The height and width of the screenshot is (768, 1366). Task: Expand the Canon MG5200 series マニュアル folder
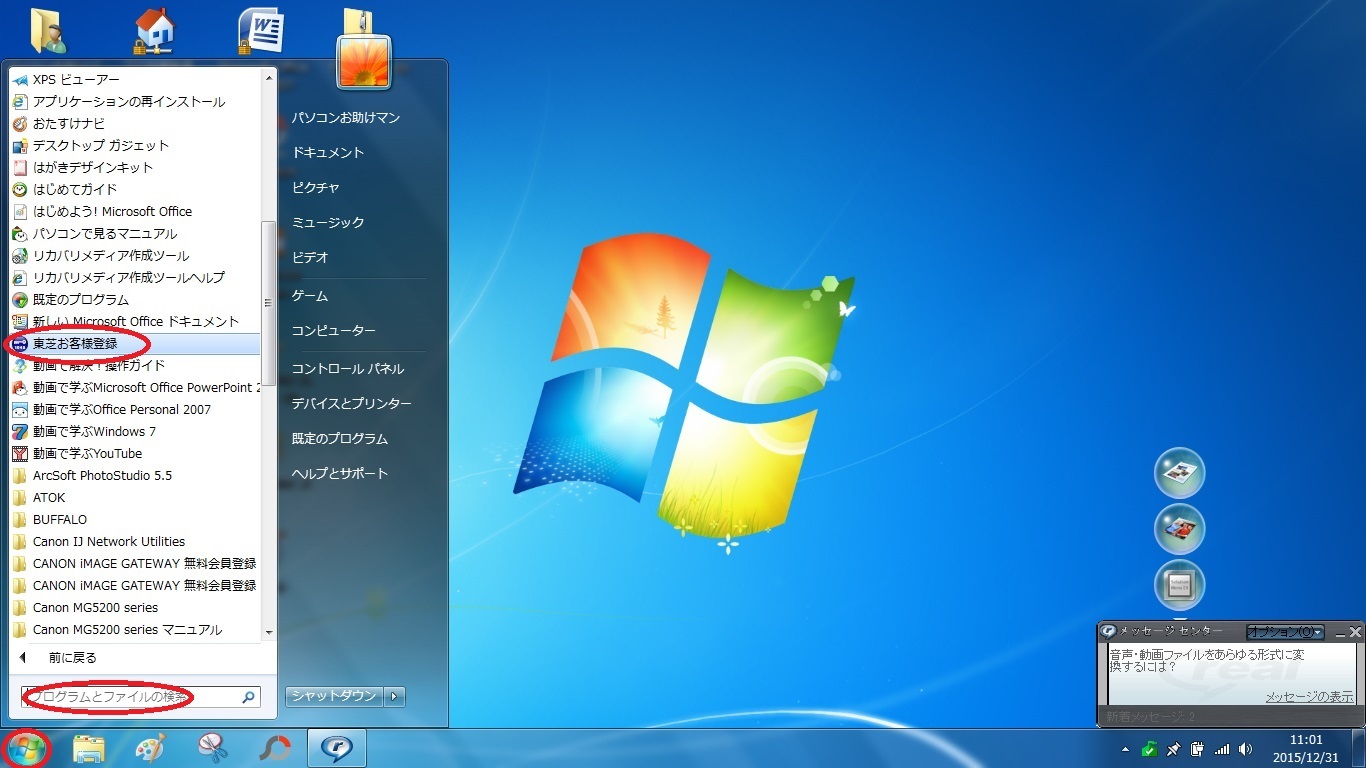click(x=135, y=629)
